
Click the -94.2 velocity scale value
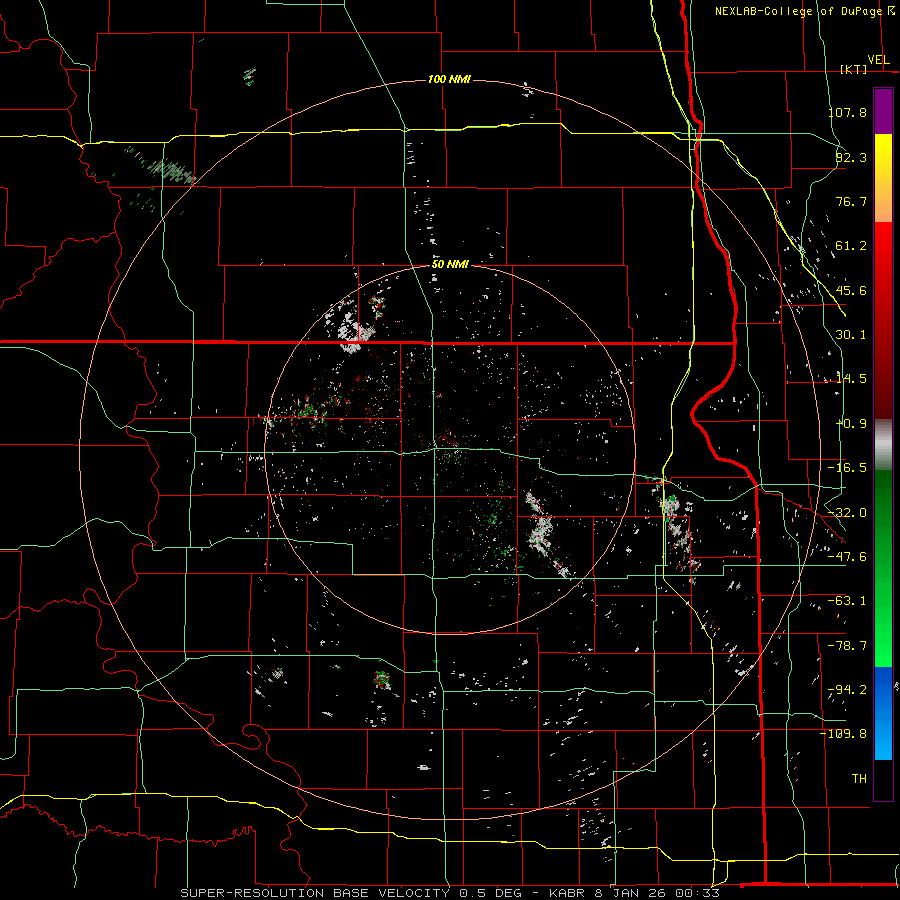pos(847,690)
